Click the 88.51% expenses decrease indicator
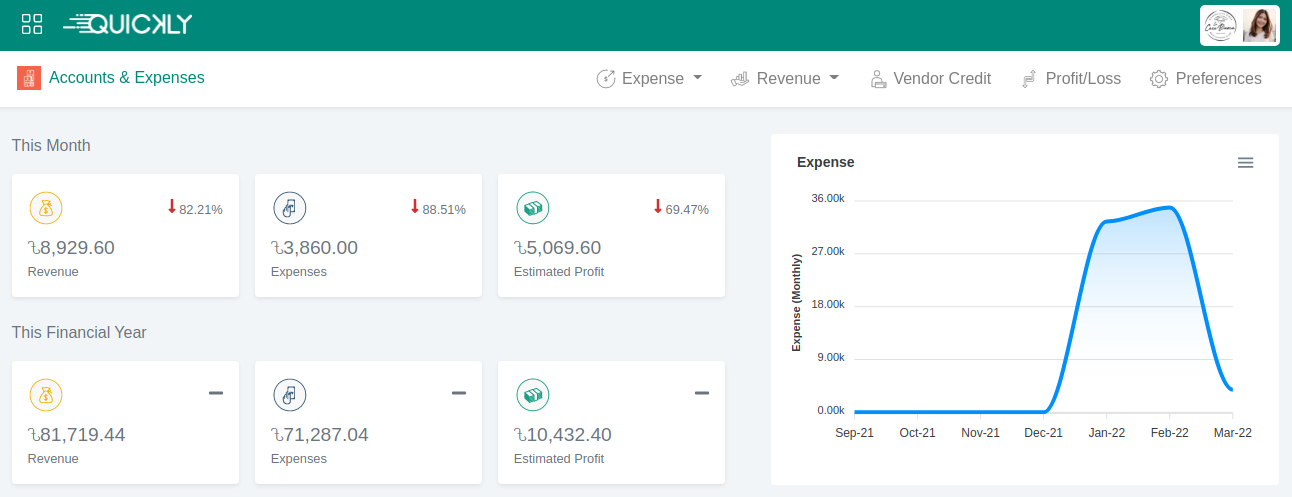The width and height of the screenshot is (1292, 497). 438,209
